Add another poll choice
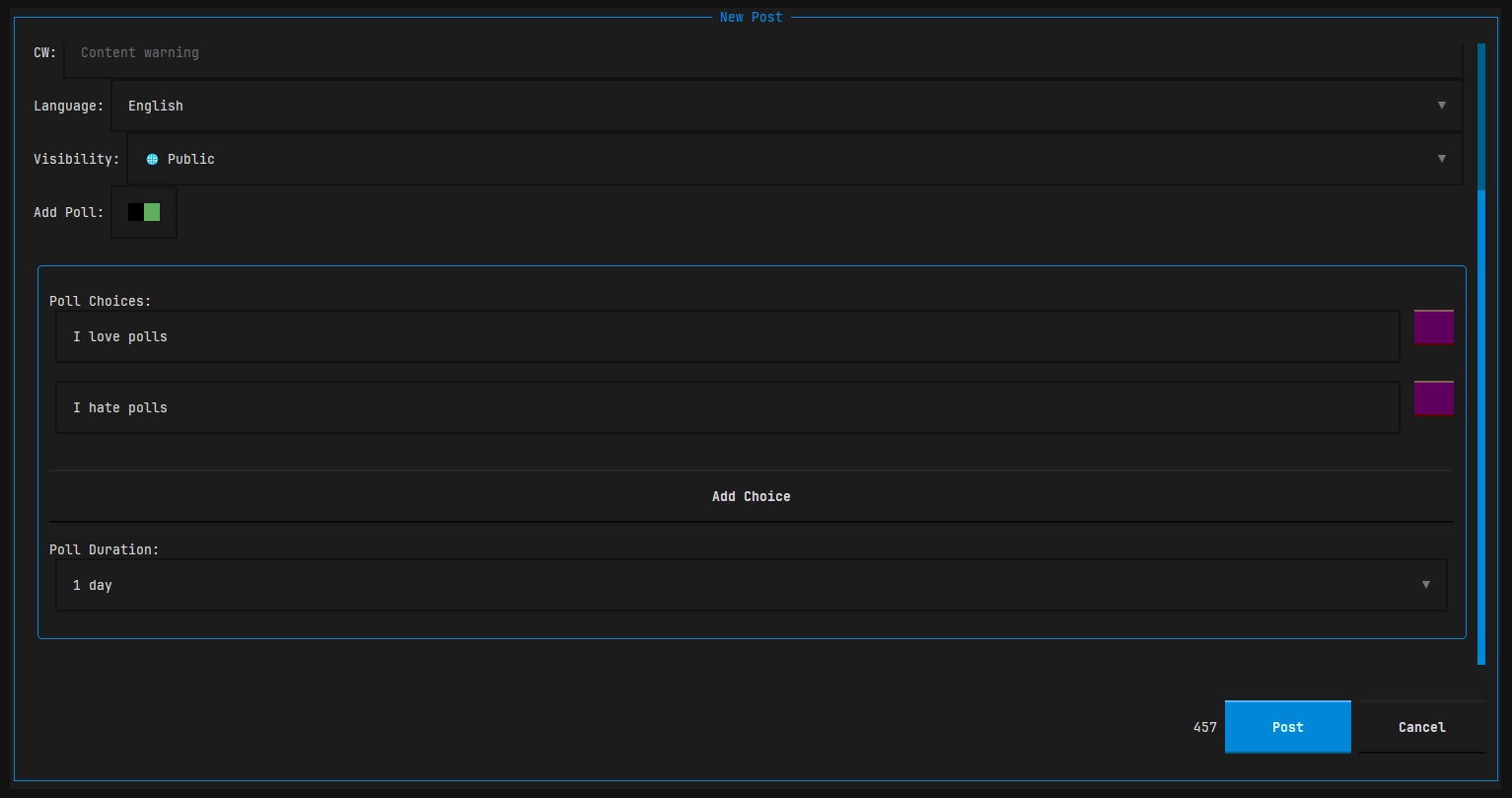Viewport: 1512px width, 798px height. coord(751,496)
